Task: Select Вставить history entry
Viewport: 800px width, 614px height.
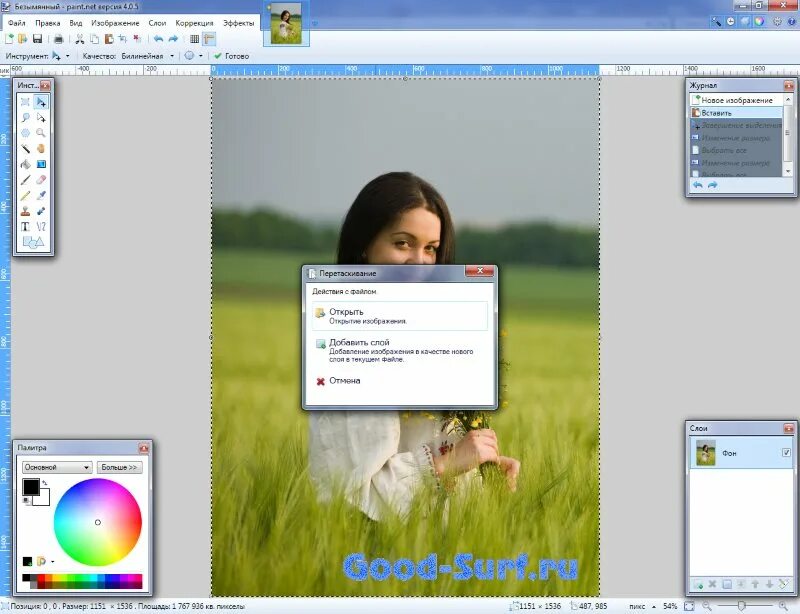Action: (x=736, y=113)
